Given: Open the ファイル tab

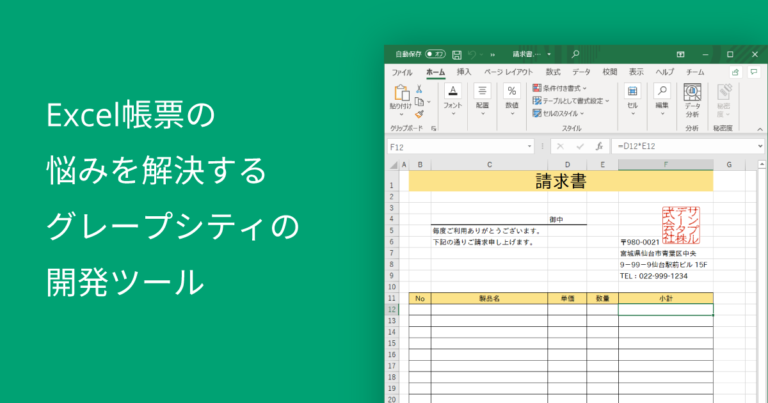Looking at the screenshot, I should click(402, 72).
